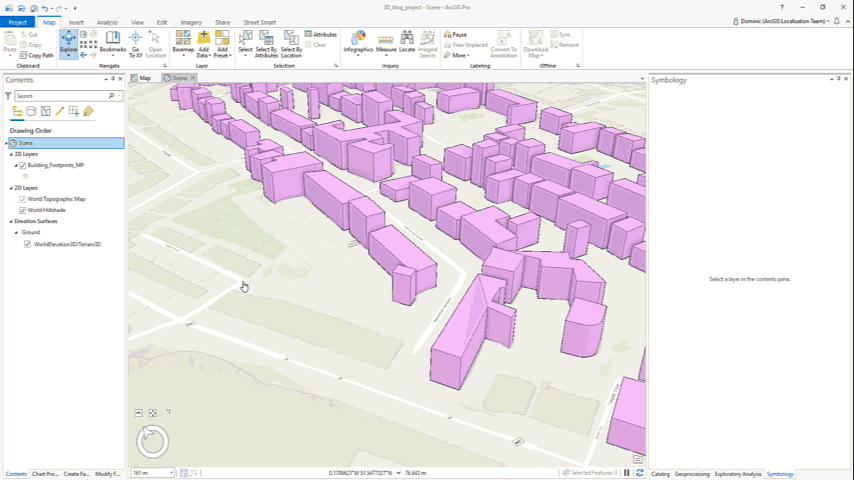Close the Scene view tab
The image size is (854, 480).
tap(192, 78)
